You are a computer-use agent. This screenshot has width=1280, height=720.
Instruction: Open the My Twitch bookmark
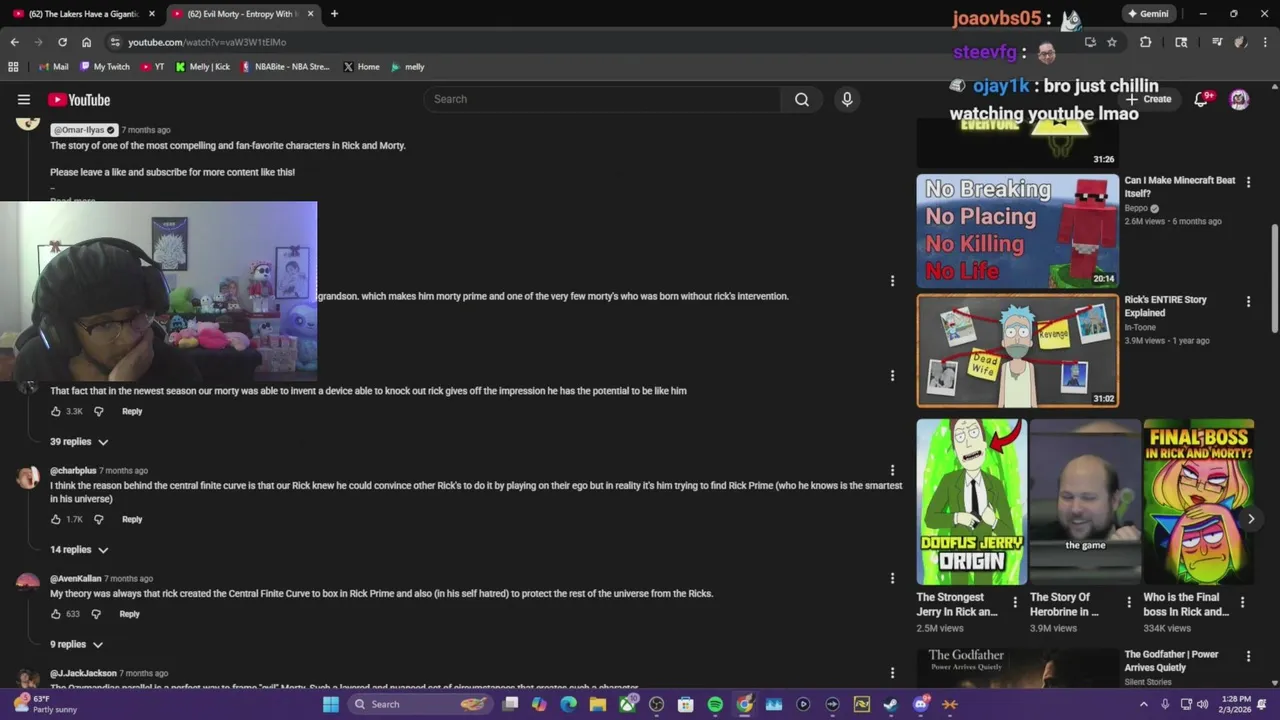[105, 67]
